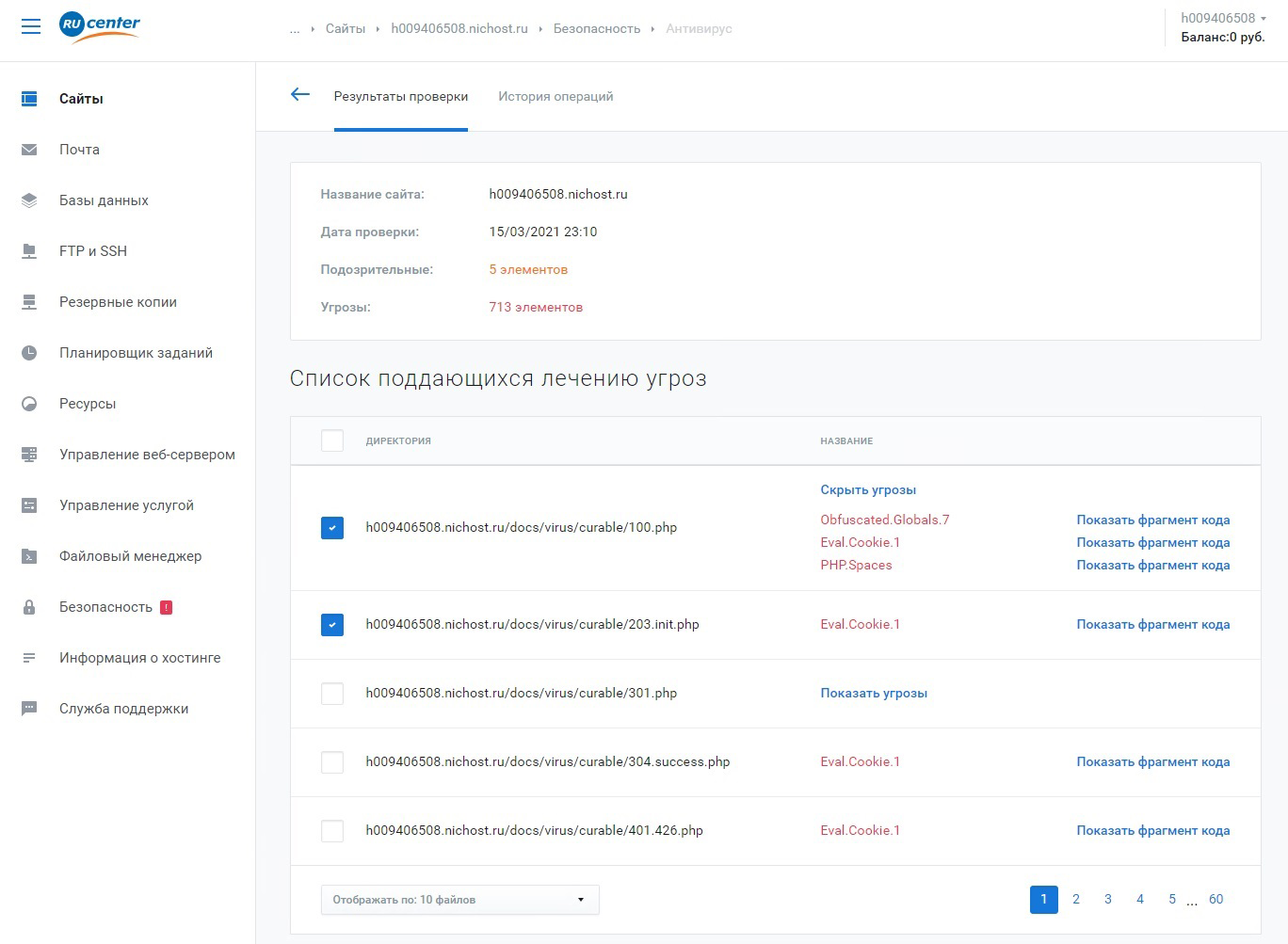Screen dimensions: 1288x944
Task: Go to page 4 of results
Action: pyautogui.click(x=1140, y=900)
